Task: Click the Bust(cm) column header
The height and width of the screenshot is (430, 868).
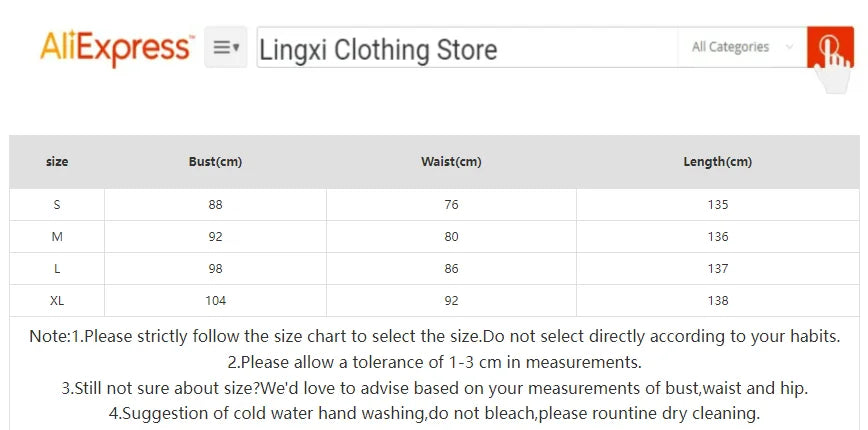Action: point(215,162)
